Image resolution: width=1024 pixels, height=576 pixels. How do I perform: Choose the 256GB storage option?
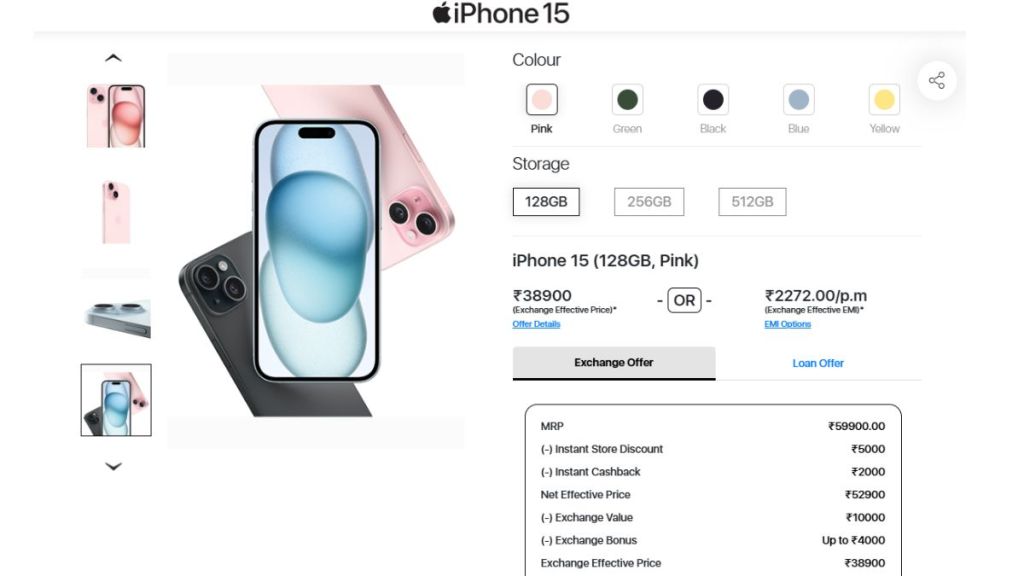[x=648, y=202]
